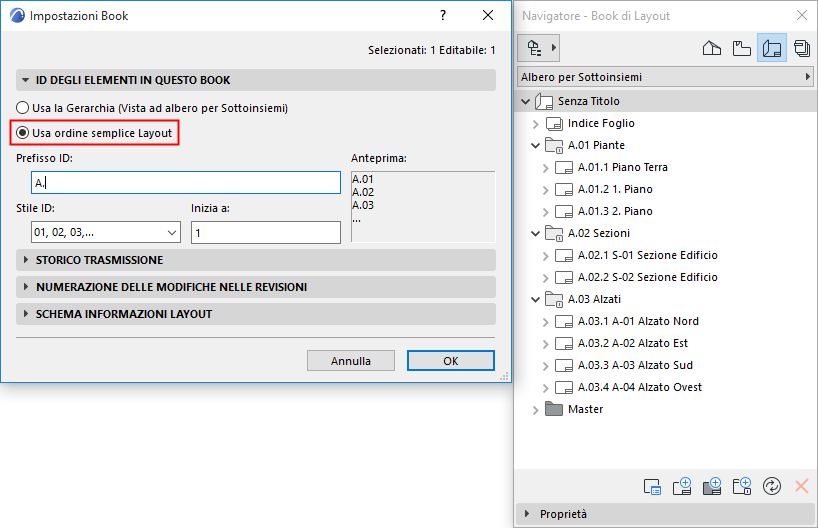Click the A.02 Sezioni subset folder icon

(x=554, y=233)
